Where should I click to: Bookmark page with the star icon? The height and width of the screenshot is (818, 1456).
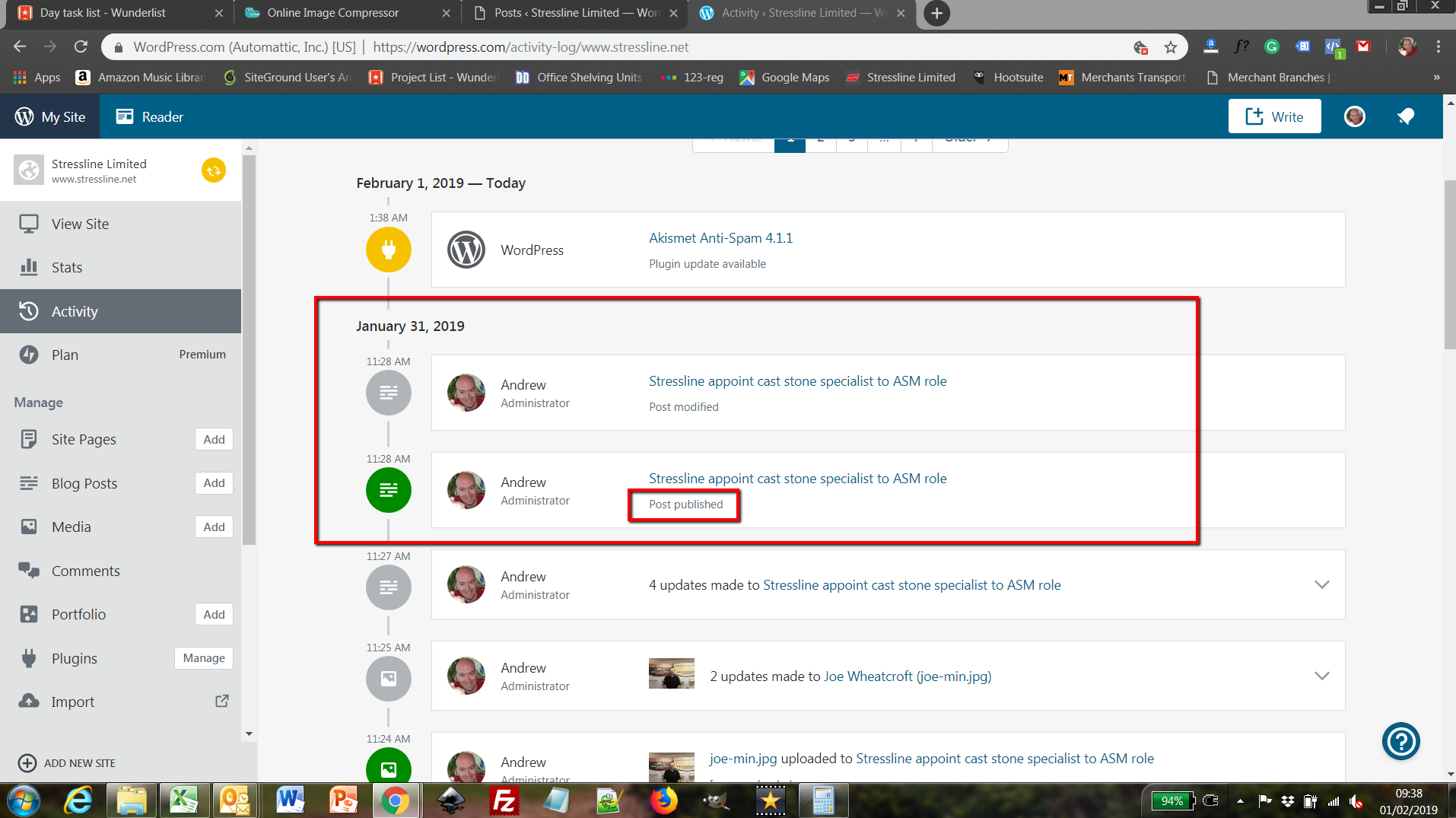1171,47
